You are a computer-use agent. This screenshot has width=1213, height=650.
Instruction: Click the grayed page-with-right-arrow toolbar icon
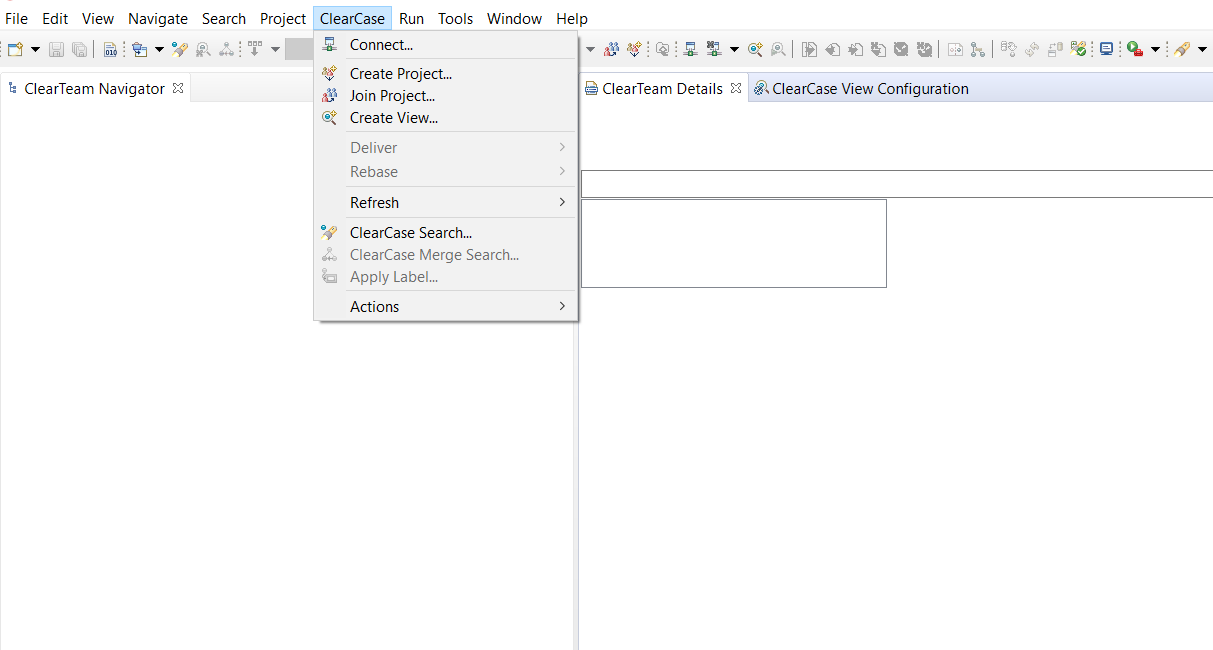pos(810,49)
